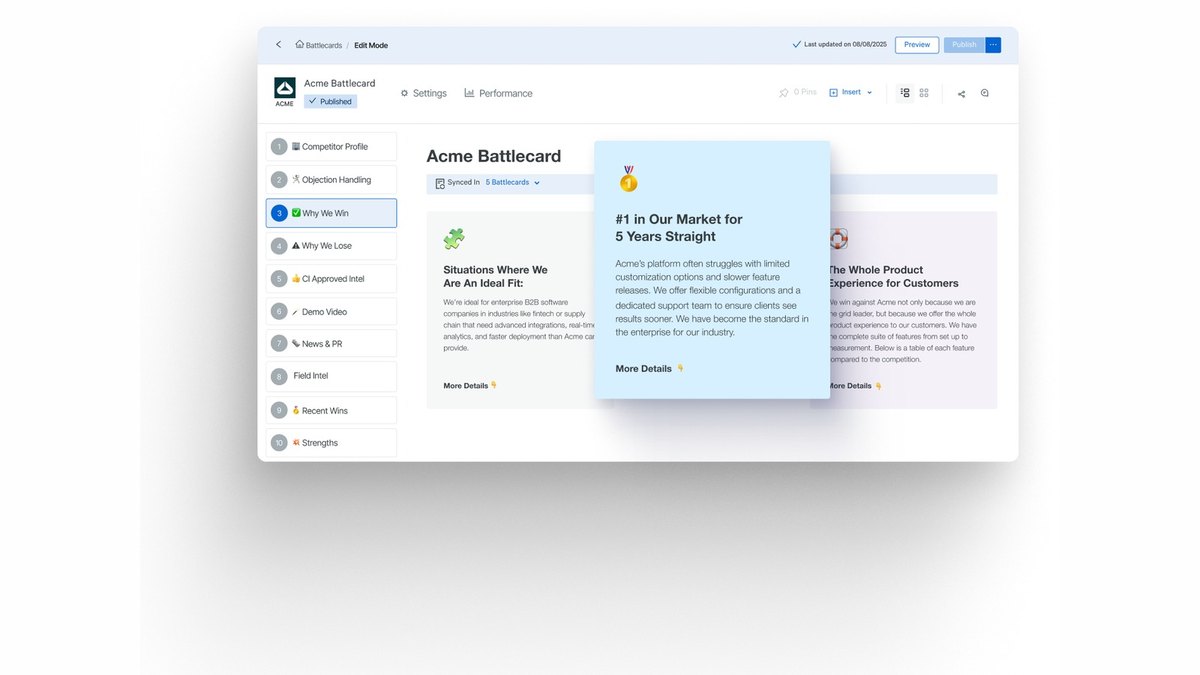Click the Last updated on 08/08/2025 status
Screen dimensions: 1200x675
pos(839,45)
